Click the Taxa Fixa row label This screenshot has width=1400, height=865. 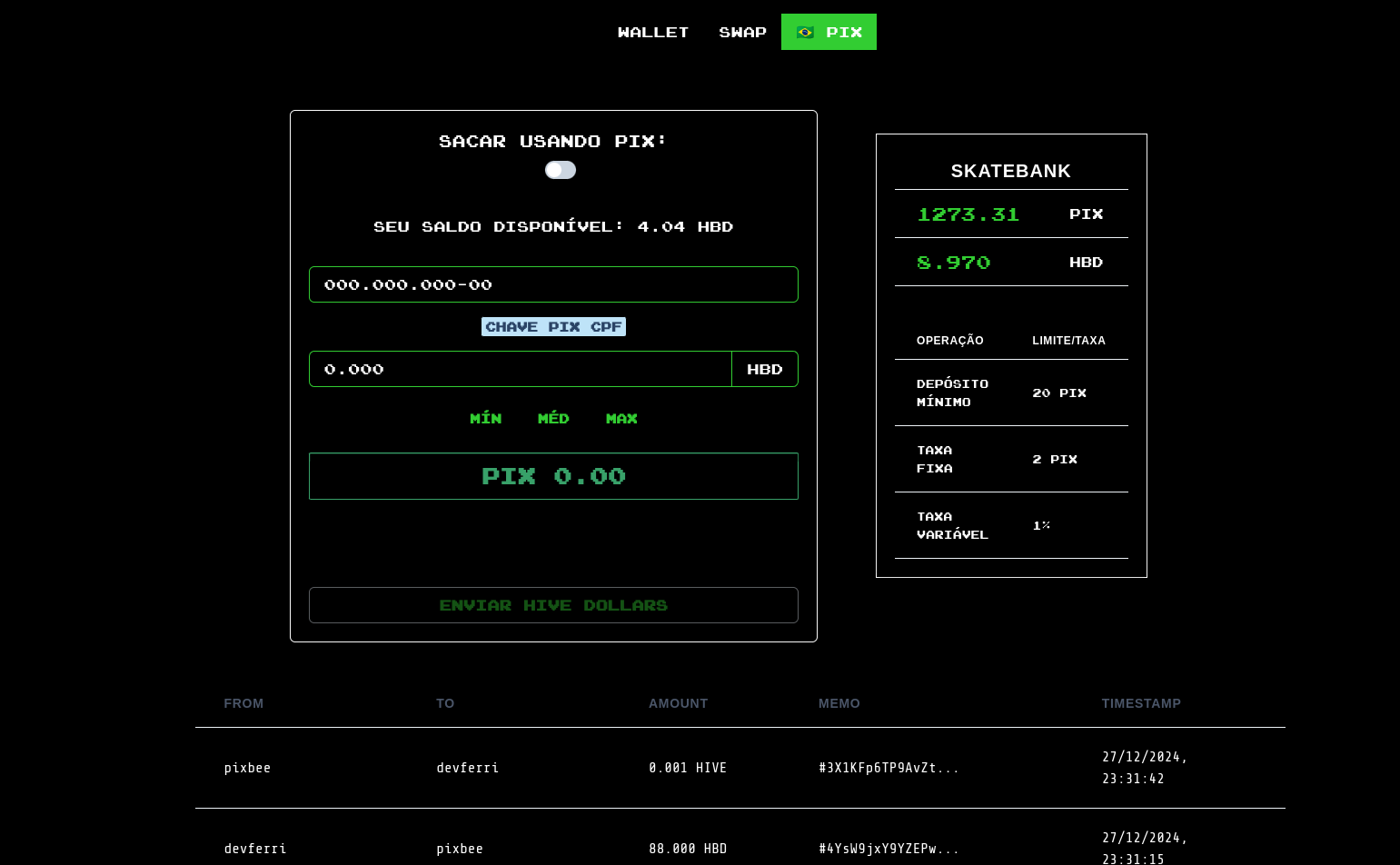pos(935,459)
